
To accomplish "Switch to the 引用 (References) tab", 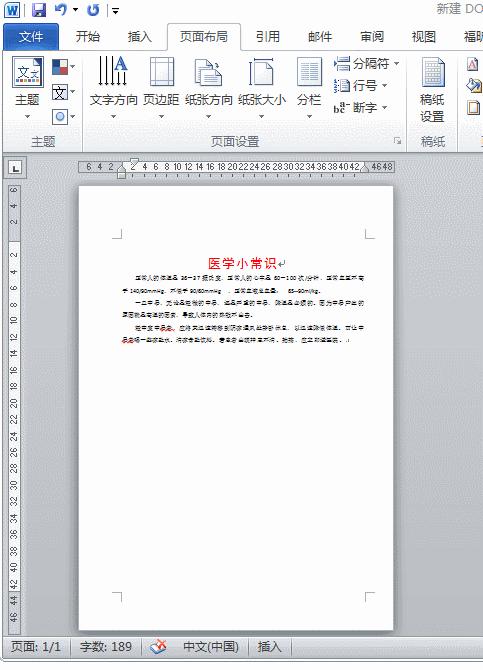I will (x=268, y=37).
